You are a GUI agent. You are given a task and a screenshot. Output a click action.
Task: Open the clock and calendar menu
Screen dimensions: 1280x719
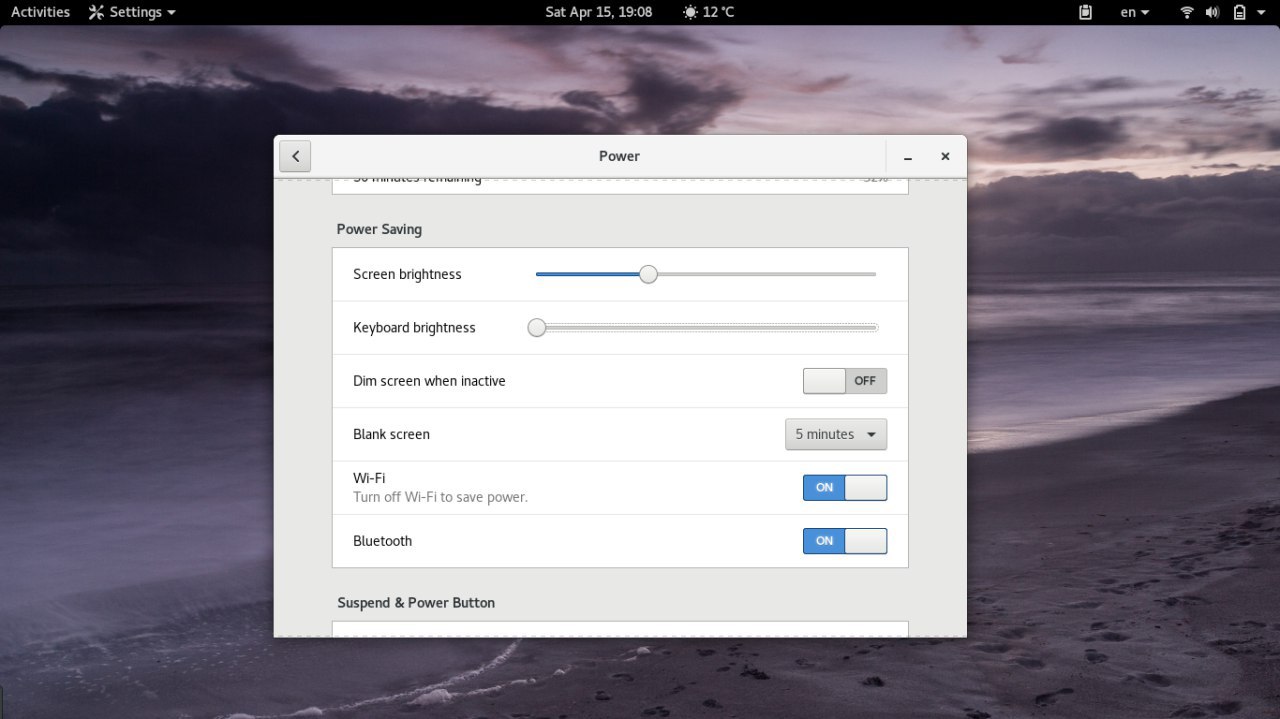(599, 12)
